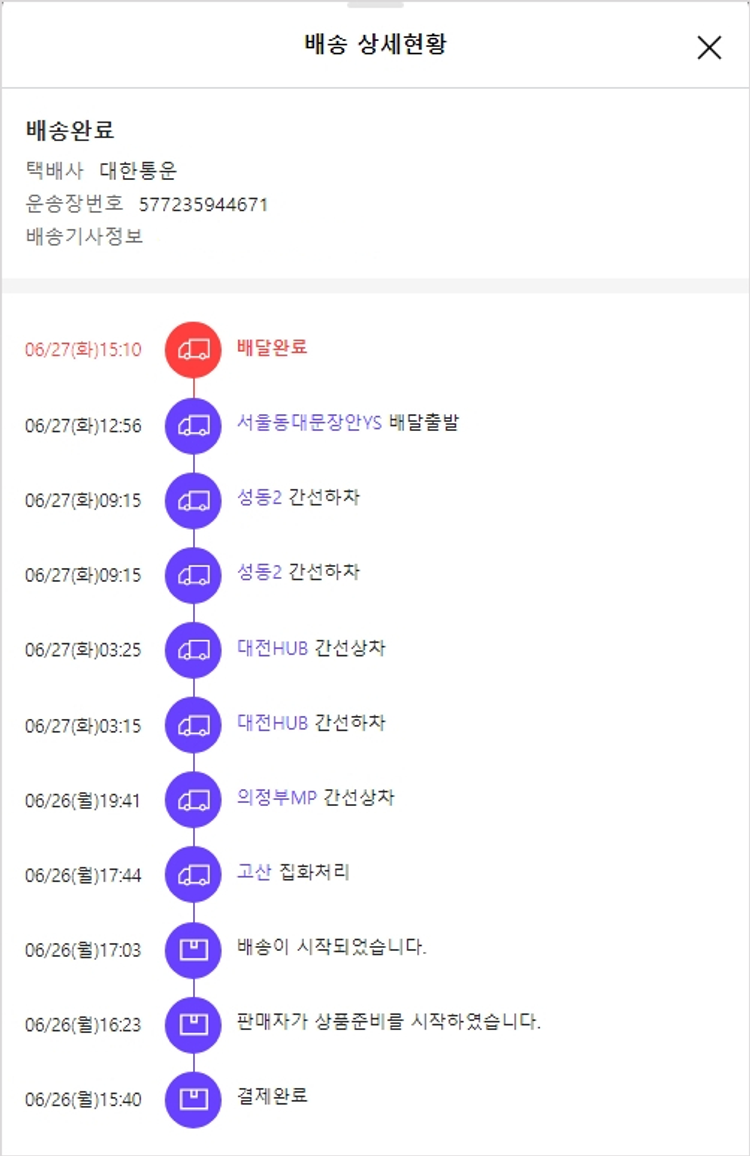
Task: Open the 대전HUB link for 간선상차
Action: [x=272, y=647]
